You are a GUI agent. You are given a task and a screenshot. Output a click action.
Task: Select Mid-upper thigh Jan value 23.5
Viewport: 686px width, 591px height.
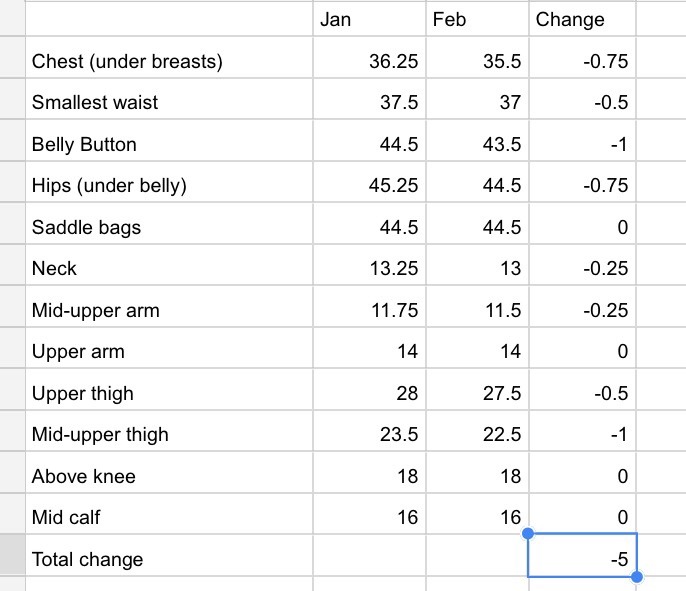point(368,435)
